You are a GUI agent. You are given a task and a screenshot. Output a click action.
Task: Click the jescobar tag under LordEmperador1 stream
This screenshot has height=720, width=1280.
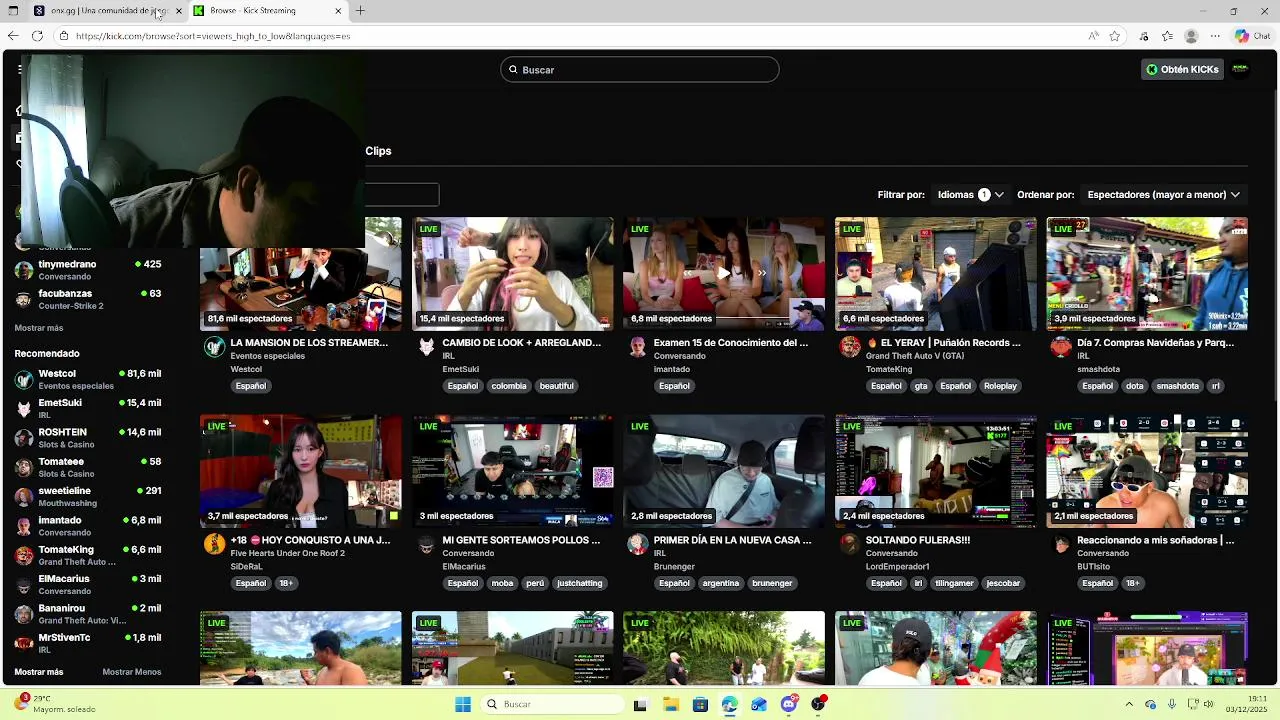click(1003, 583)
